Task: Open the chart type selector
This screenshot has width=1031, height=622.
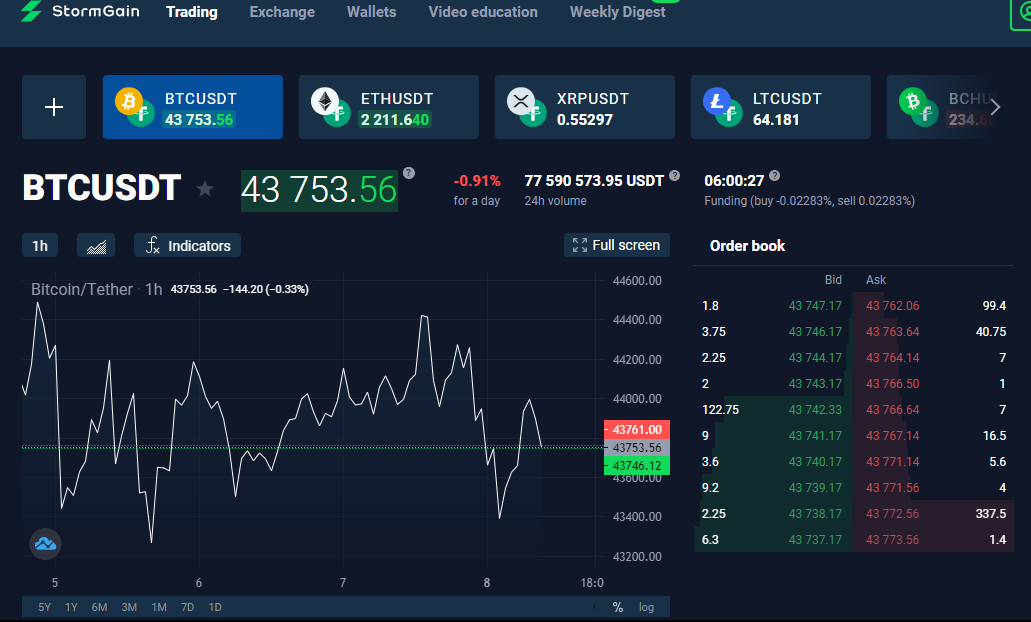Action: pyautogui.click(x=96, y=245)
